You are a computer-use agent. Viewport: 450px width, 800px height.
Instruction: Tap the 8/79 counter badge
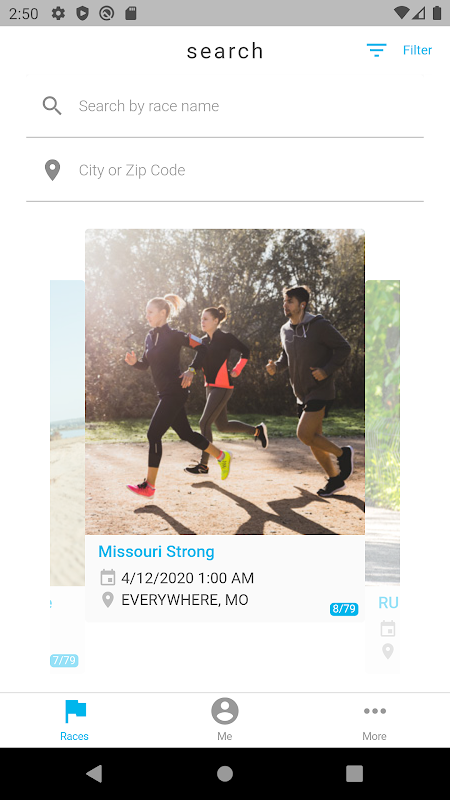(x=344, y=609)
